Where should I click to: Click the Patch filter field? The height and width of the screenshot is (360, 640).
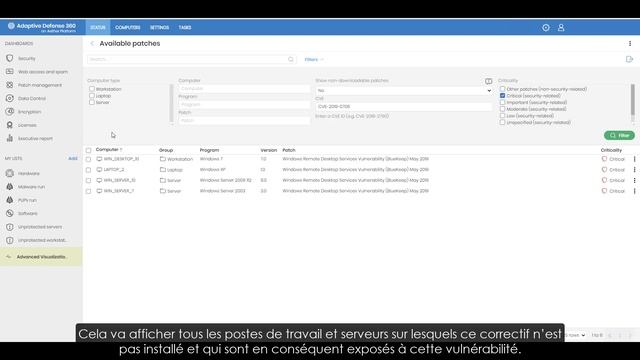pyautogui.click(x=244, y=120)
